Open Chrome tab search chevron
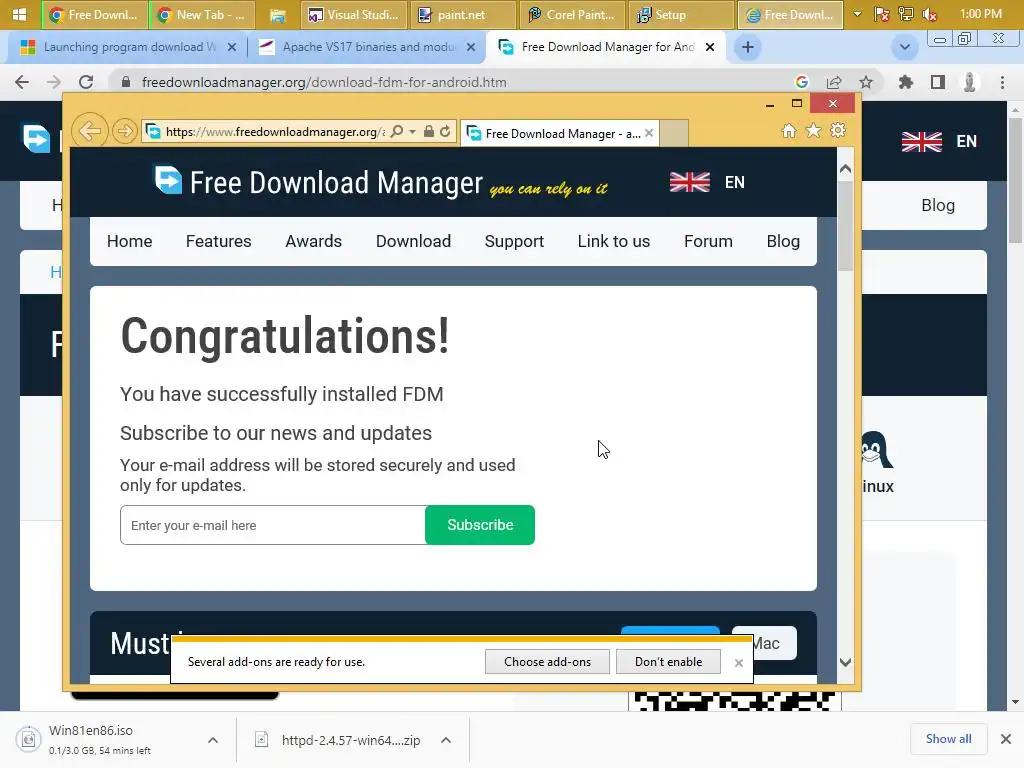The width and height of the screenshot is (1024, 768). (904, 47)
